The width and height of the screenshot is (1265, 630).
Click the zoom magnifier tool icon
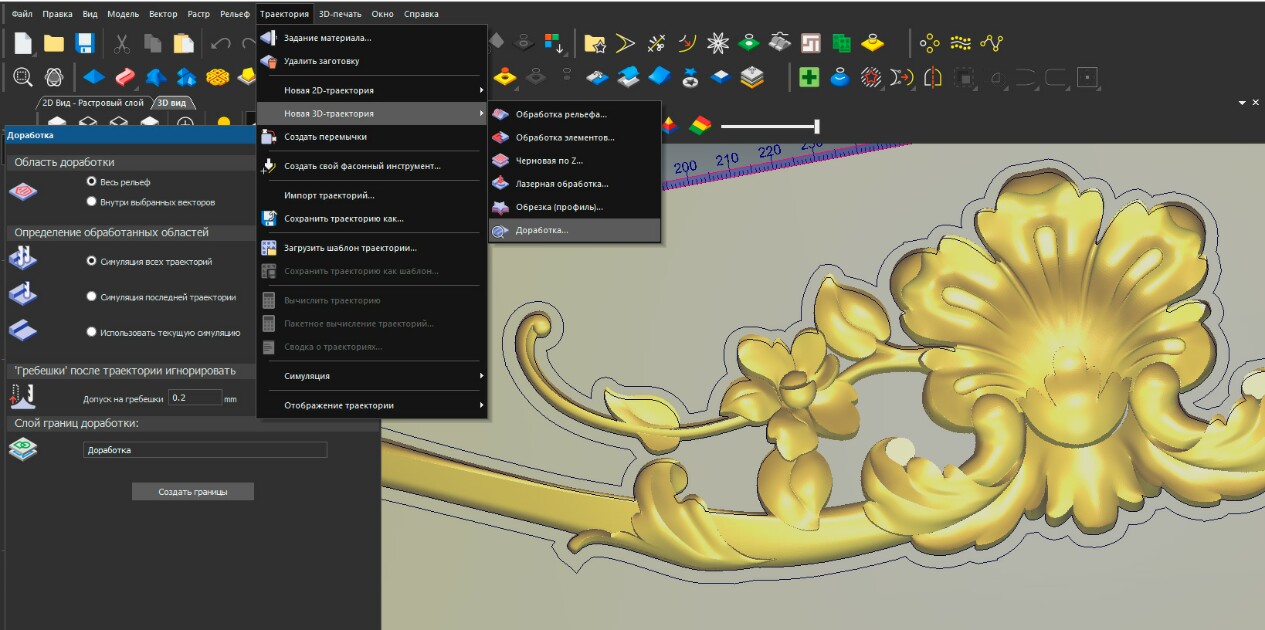(23, 76)
